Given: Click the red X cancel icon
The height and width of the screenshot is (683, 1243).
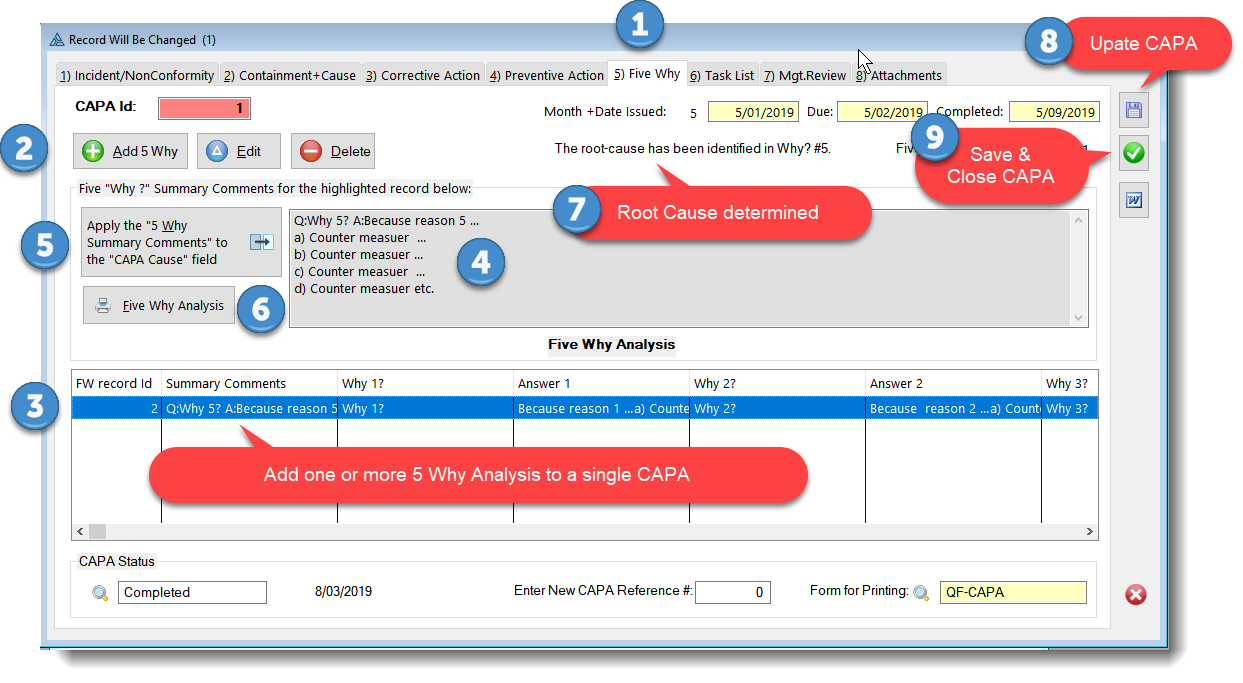Looking at the screenshot, I should 1136,595.
